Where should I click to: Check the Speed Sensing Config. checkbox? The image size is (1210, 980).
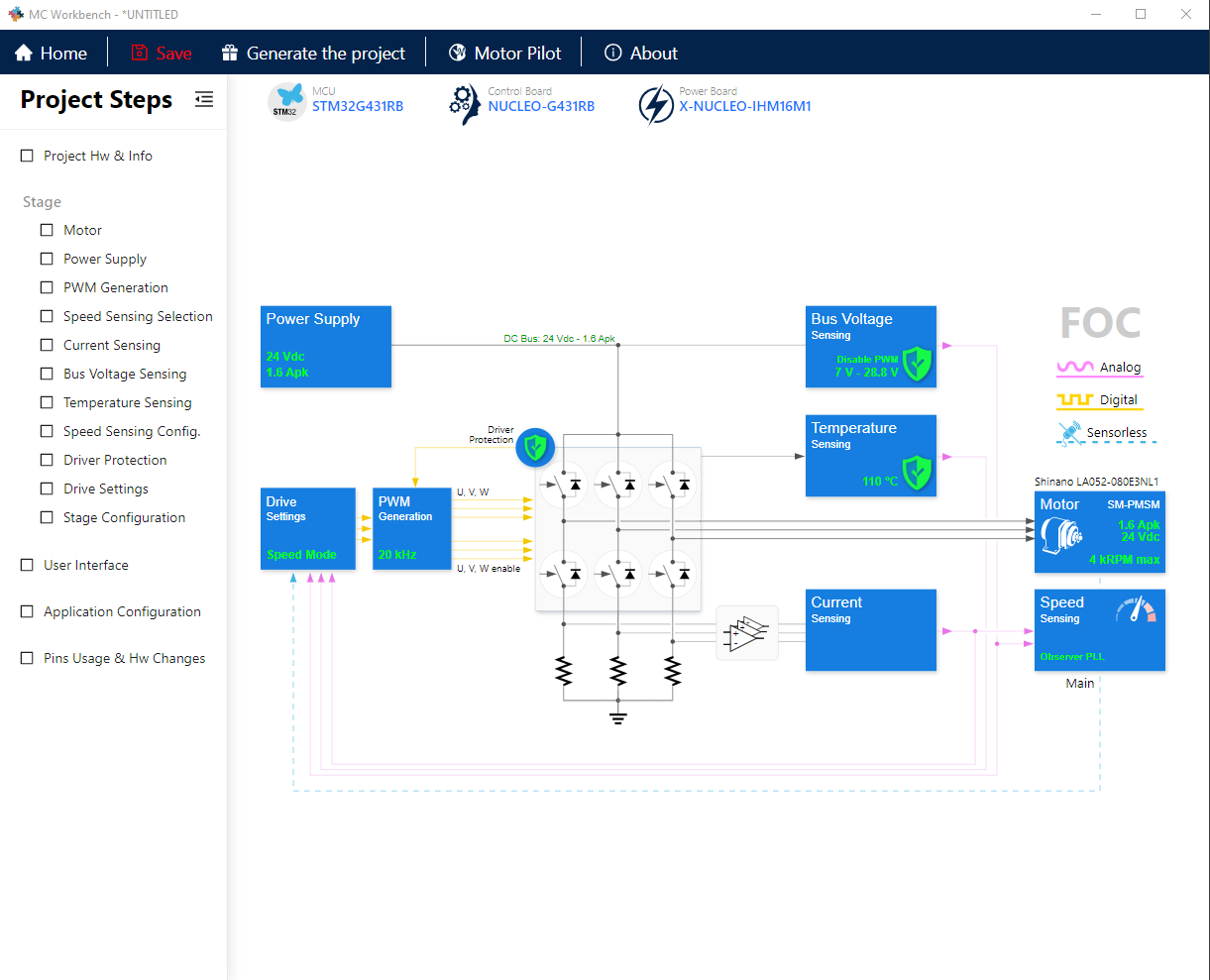[x=47, y=431]
